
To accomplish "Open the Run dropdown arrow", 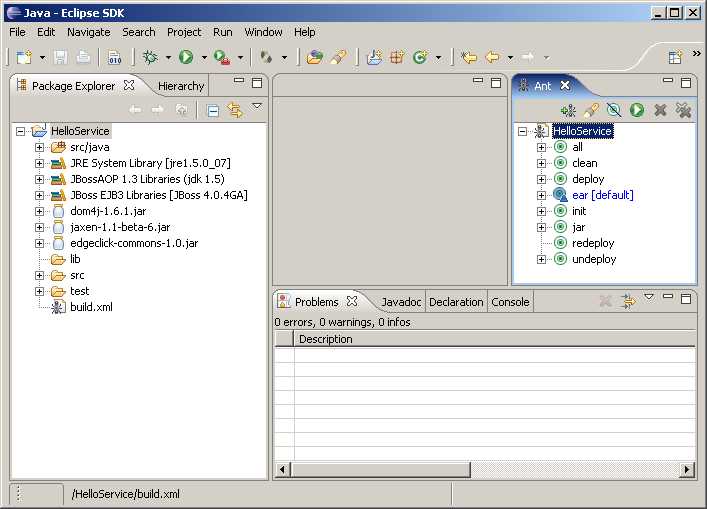I will coord(204,58).
